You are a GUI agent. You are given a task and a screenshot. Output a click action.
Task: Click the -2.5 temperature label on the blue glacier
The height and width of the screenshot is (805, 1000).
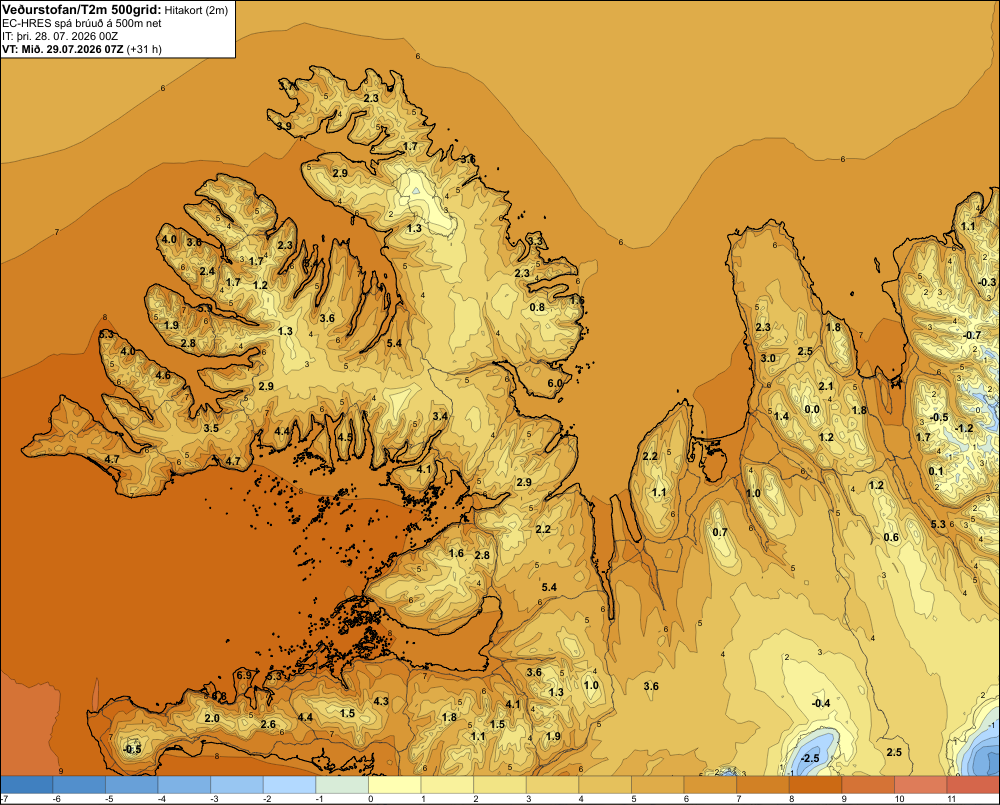click(x=809, y=758)
